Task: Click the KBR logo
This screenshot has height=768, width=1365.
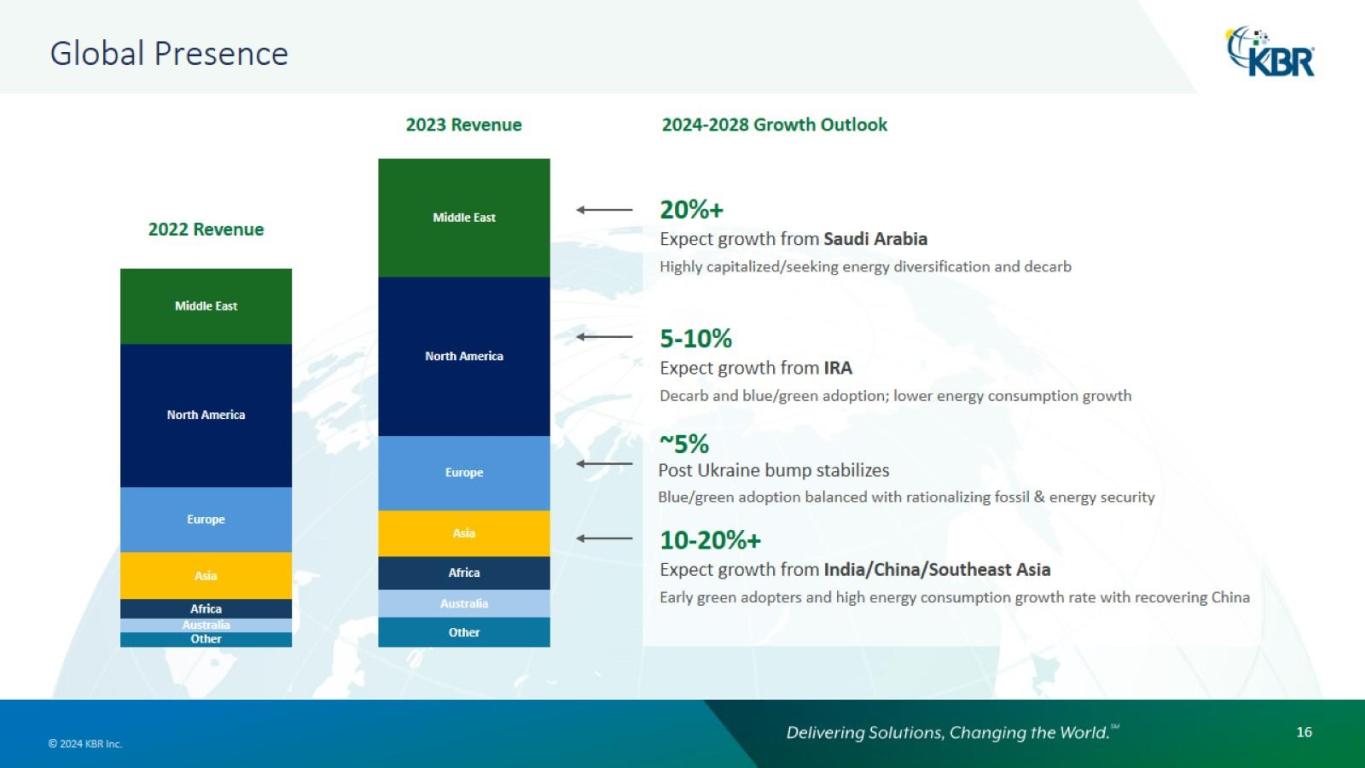Action: tap(1270, 51)
